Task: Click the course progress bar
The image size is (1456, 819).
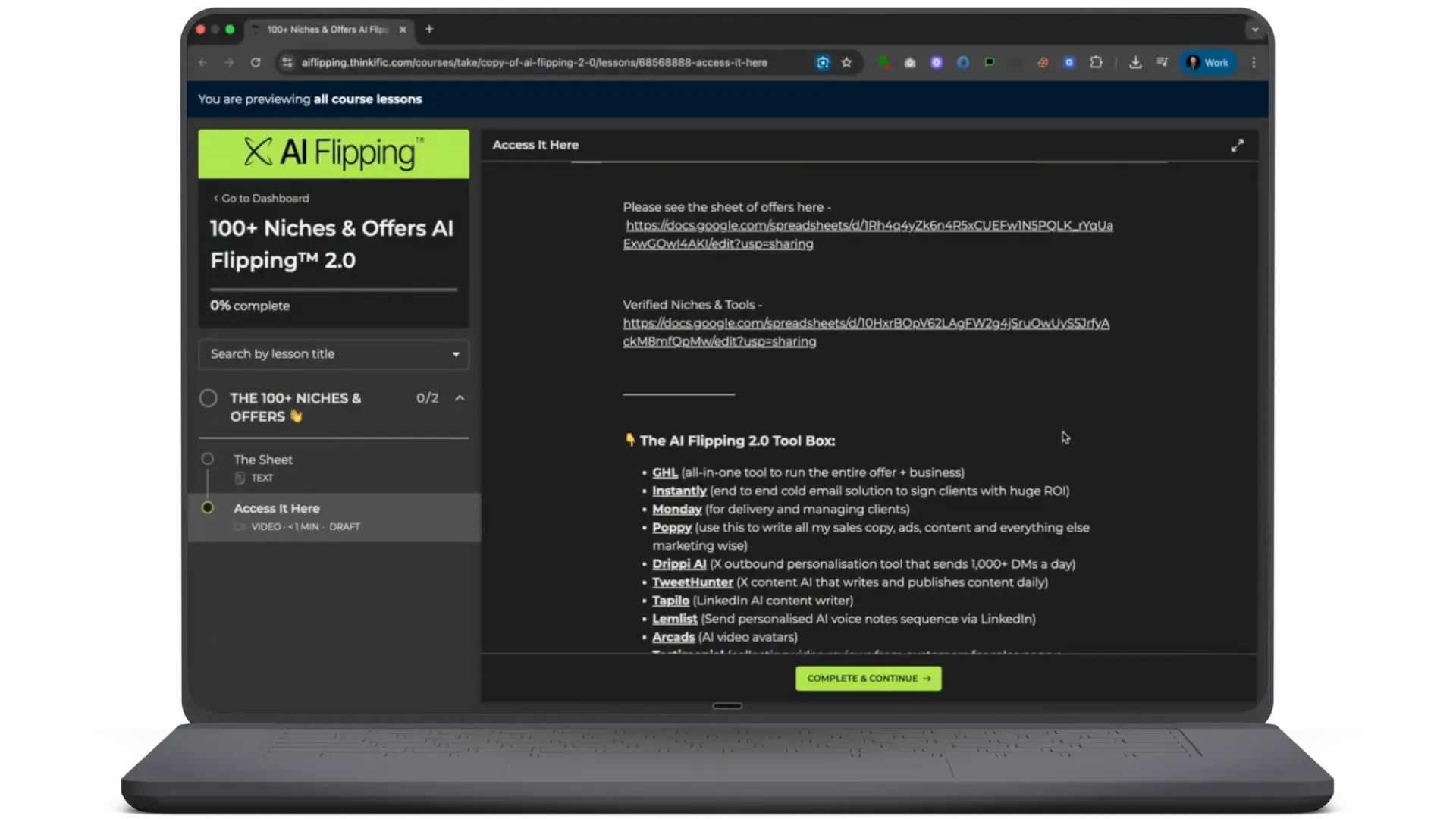Action: coord(334,290)
